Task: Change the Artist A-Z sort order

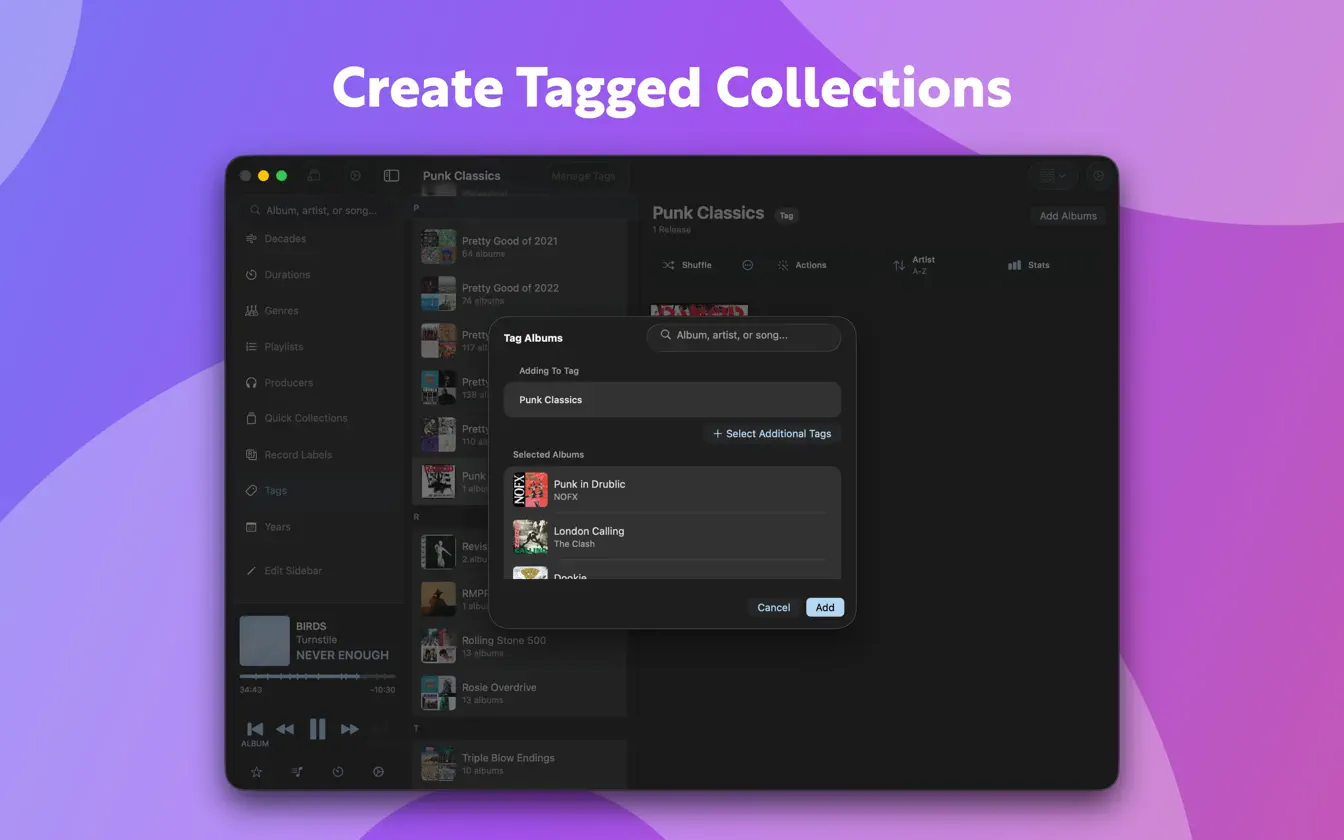Action: (914, 265)
